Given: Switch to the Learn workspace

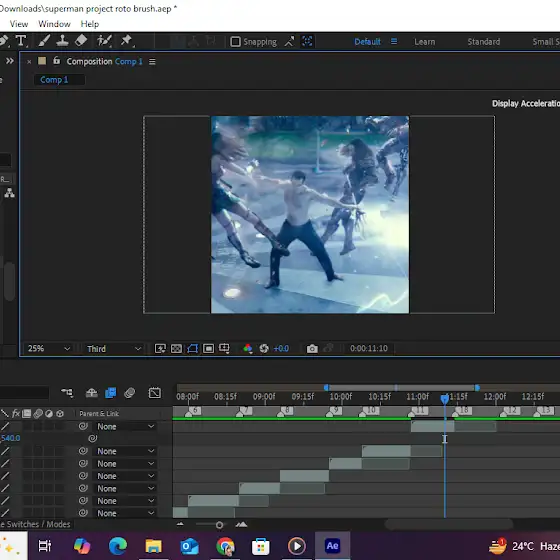Looking at the screenshot, I should coord(425,42).
